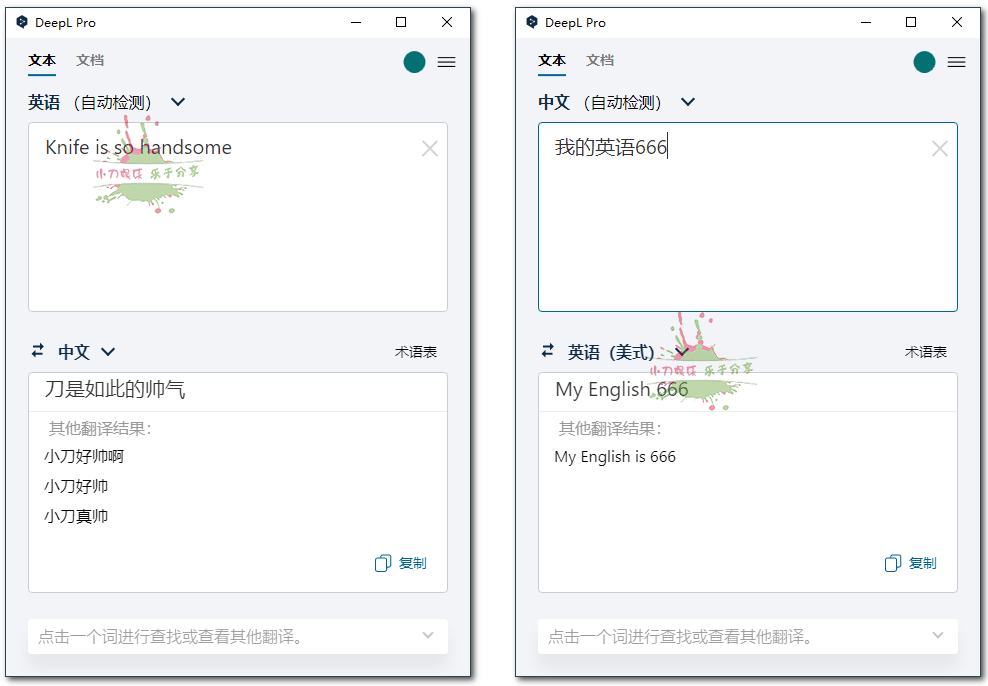Open the 术语表 glossary link
The height and width of the screenshot is (686, 988).
[x=416, y=351]
